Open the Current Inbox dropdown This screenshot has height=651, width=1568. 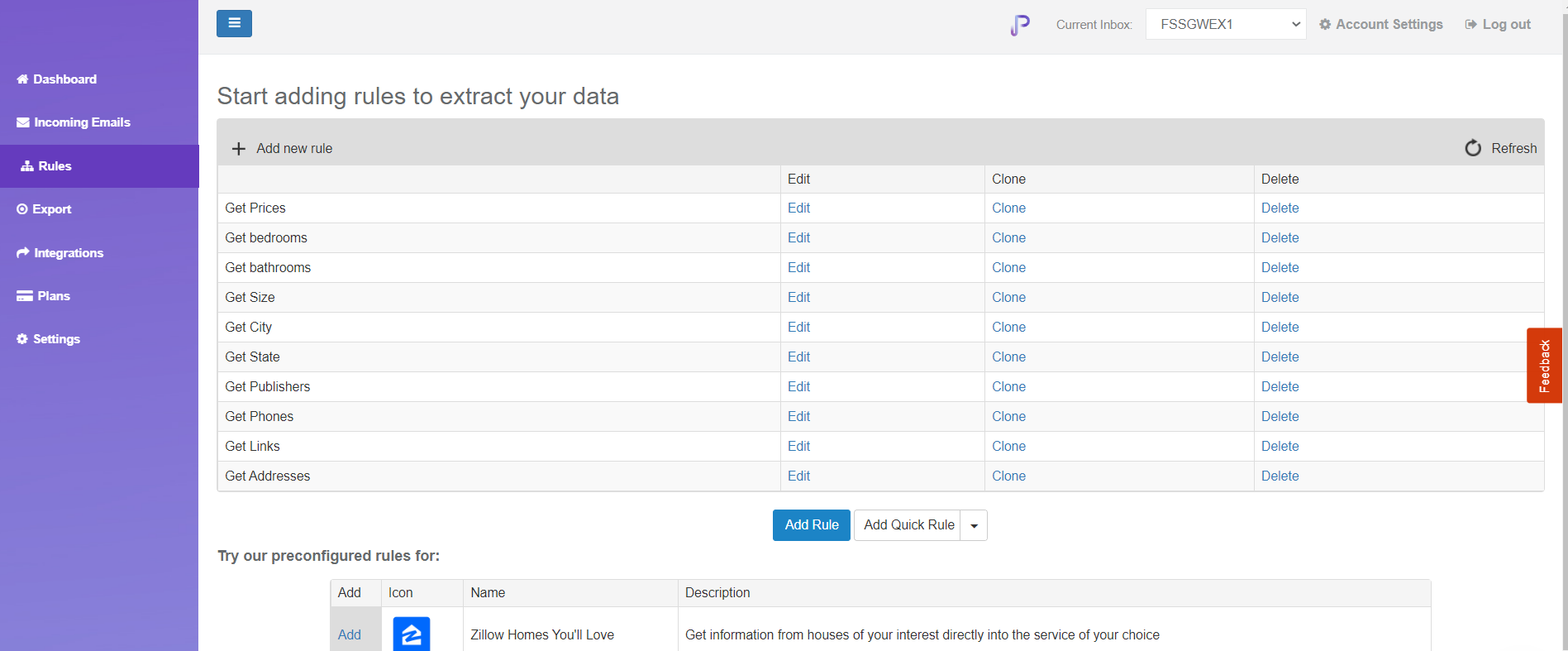tap(1226, 24)
